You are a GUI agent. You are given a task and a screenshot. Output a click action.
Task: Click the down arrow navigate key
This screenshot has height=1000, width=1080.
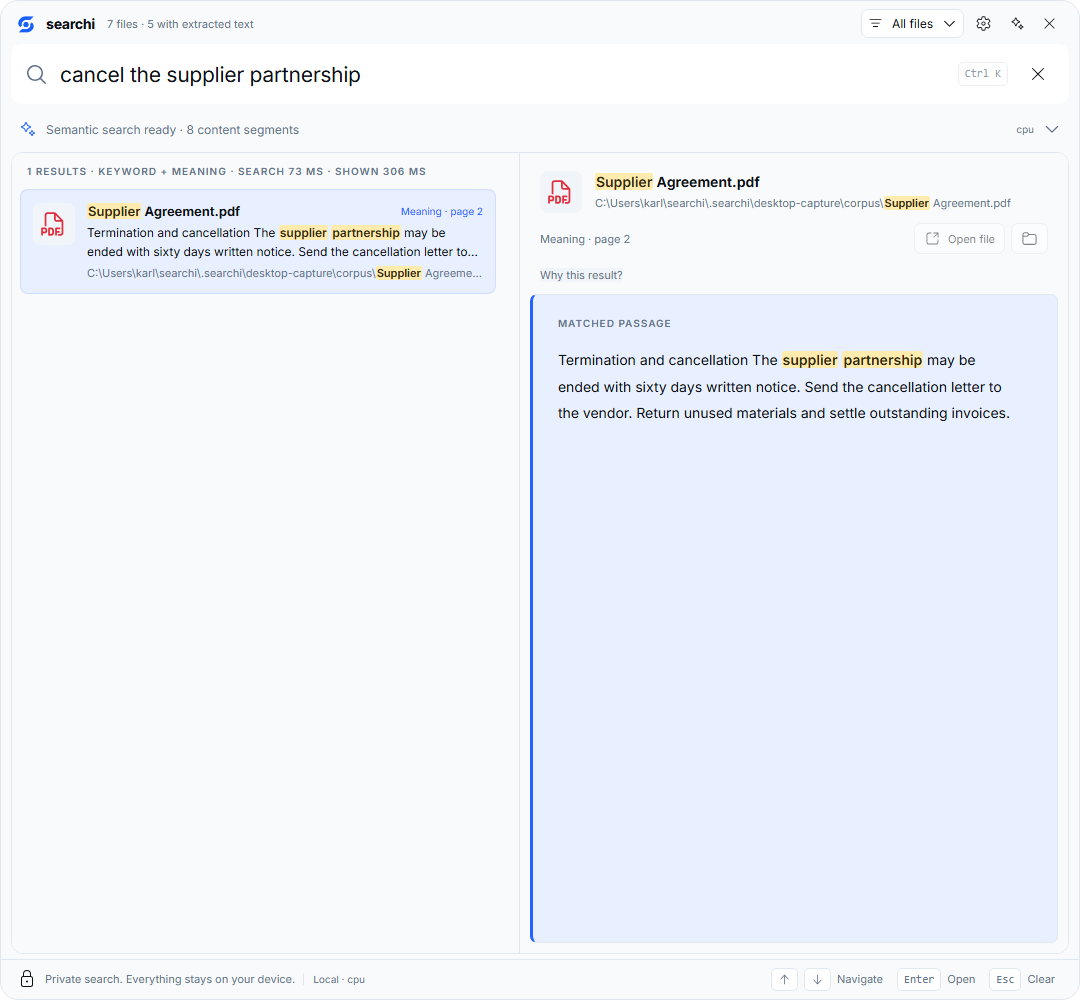817,979
